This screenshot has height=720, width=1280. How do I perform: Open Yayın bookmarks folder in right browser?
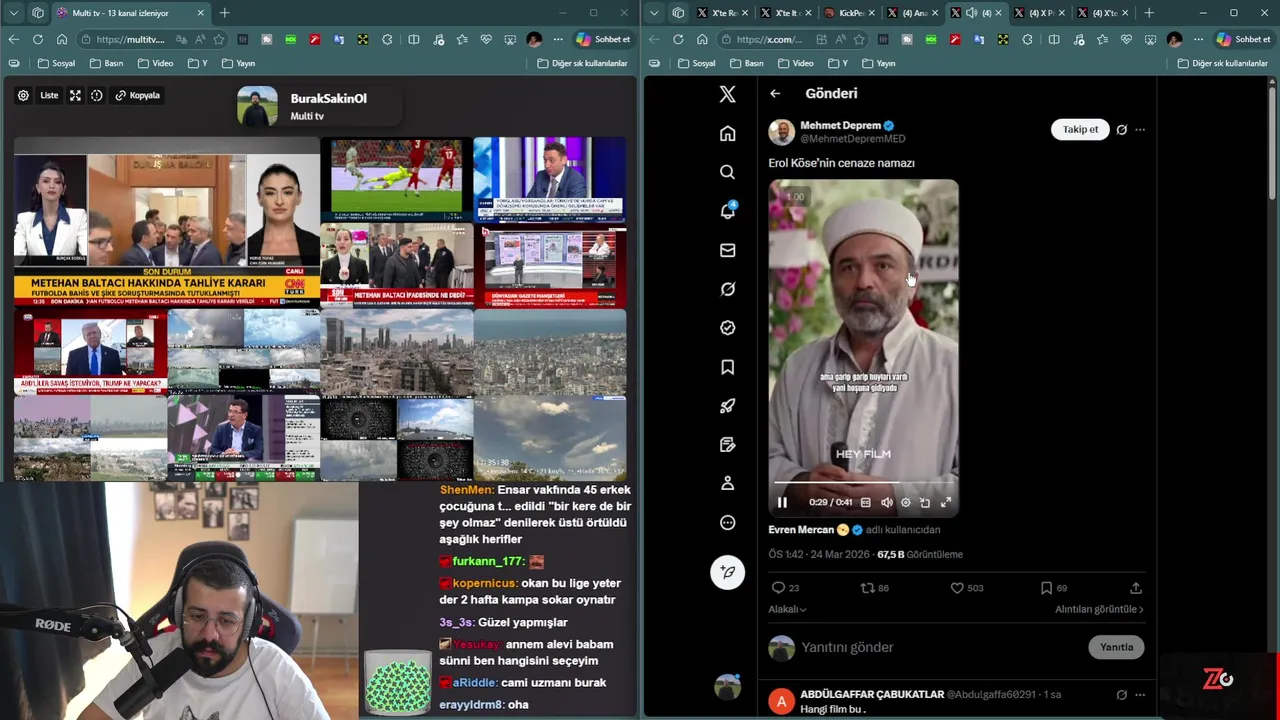pos(877,63)
